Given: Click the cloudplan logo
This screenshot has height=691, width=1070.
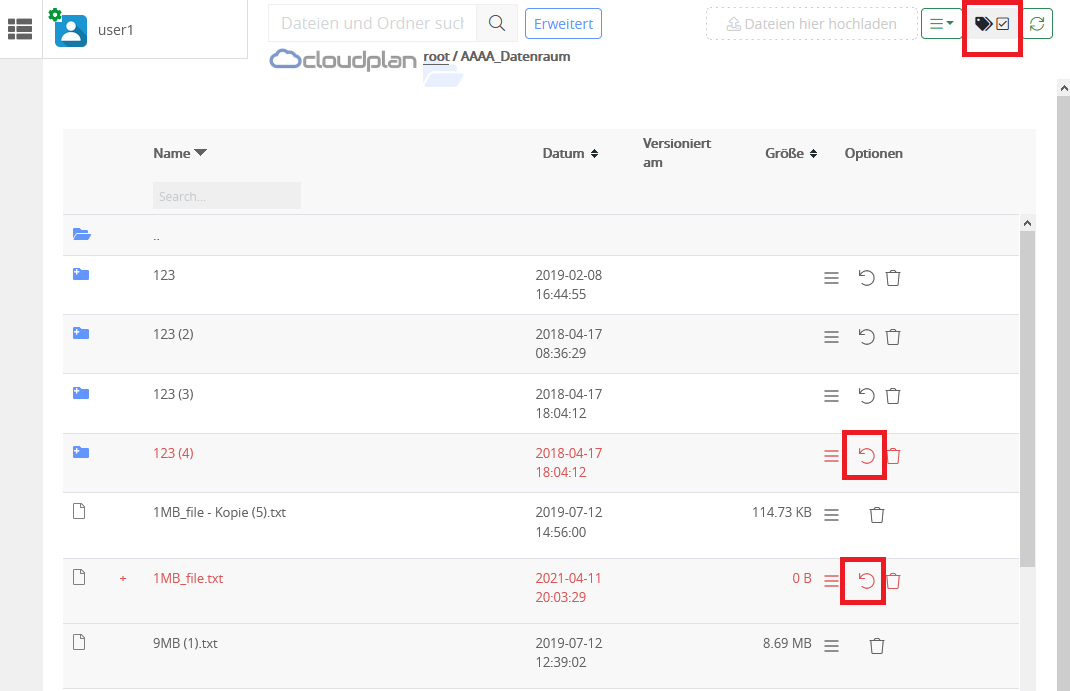Looking at the screenshot, I should point(342,60).
